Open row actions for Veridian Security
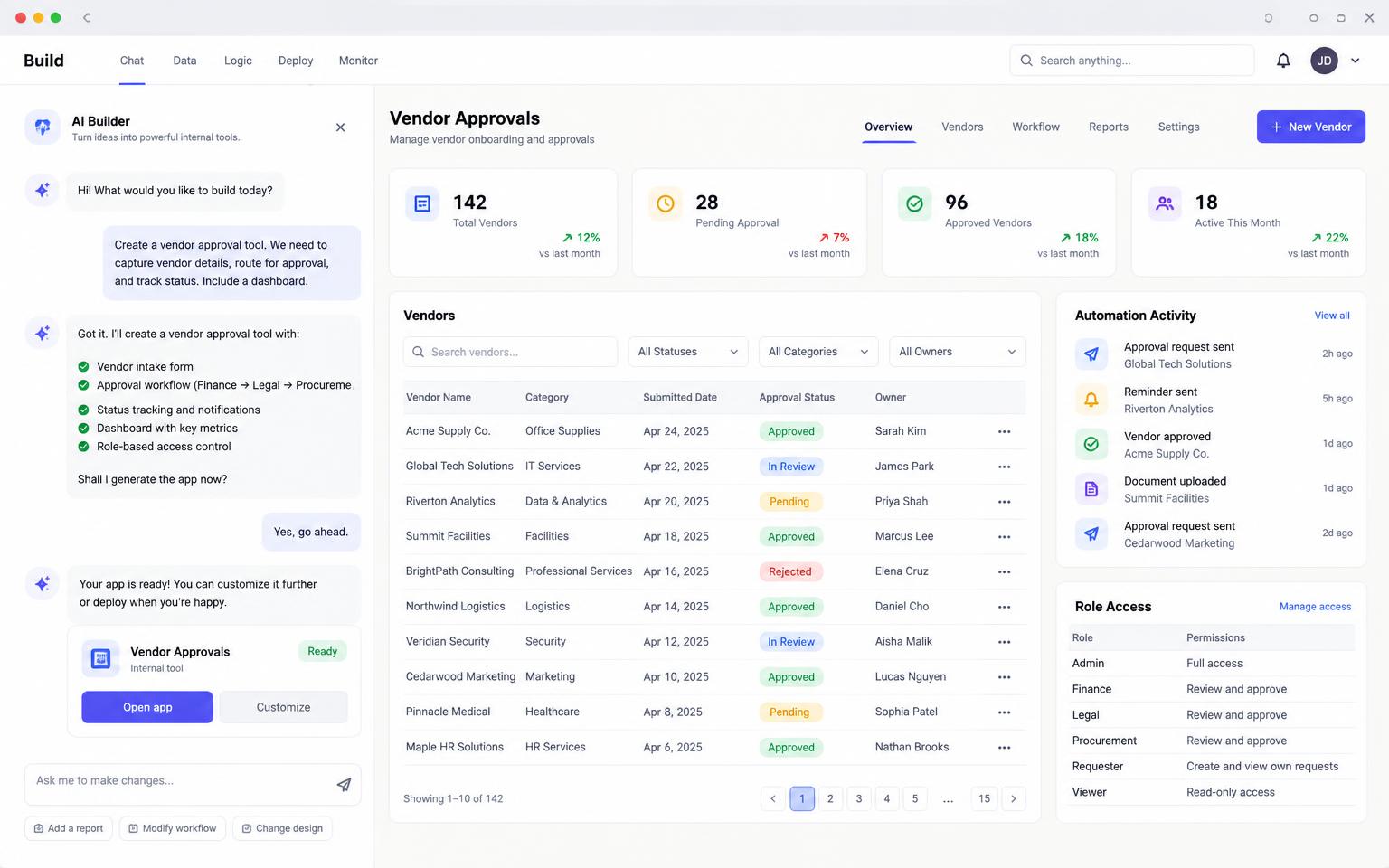Image resolution: width=1389 pixels, height=868 pixels. [x=1004, y=642]
